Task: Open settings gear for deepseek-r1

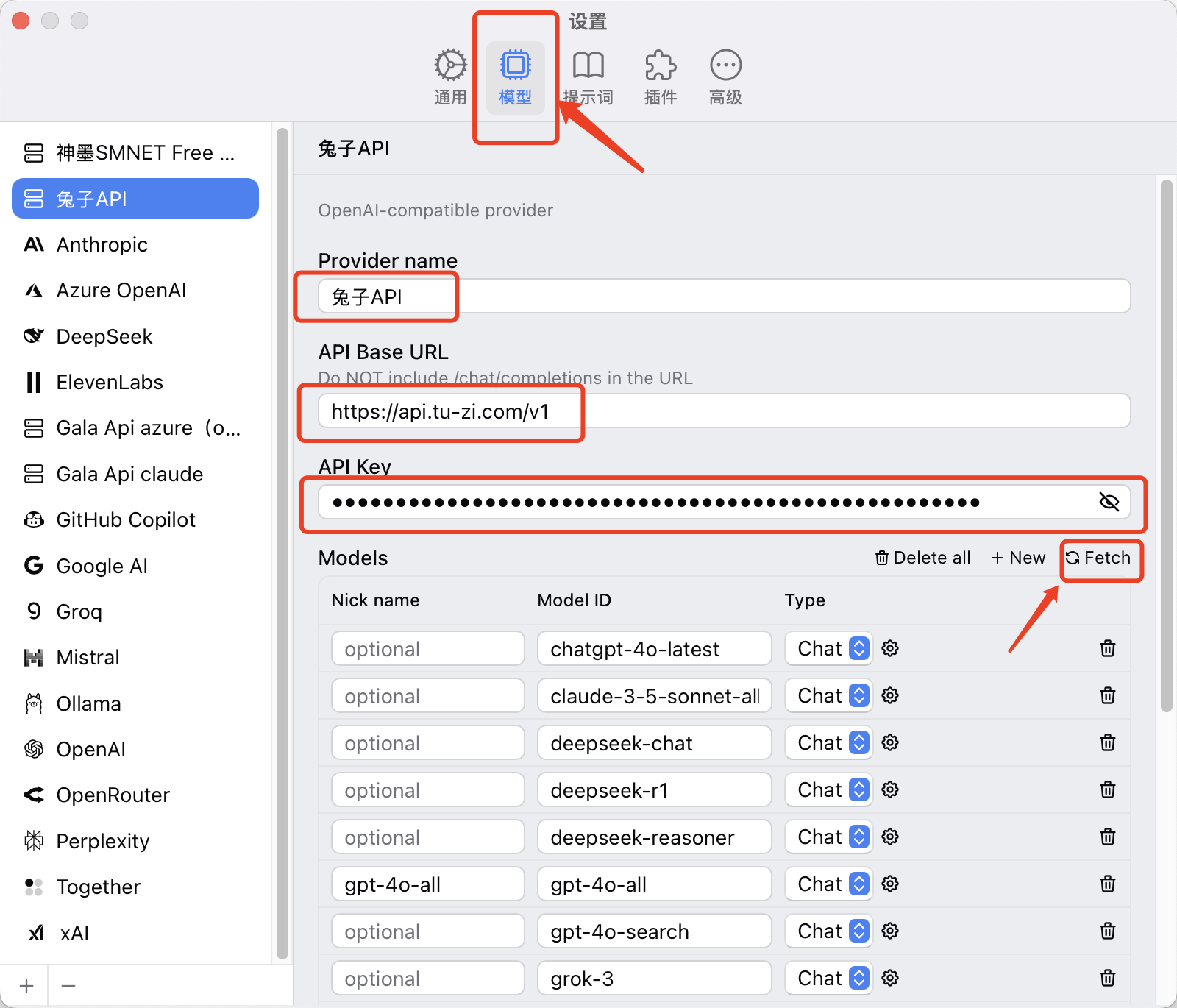Action: tap(890, 789)
